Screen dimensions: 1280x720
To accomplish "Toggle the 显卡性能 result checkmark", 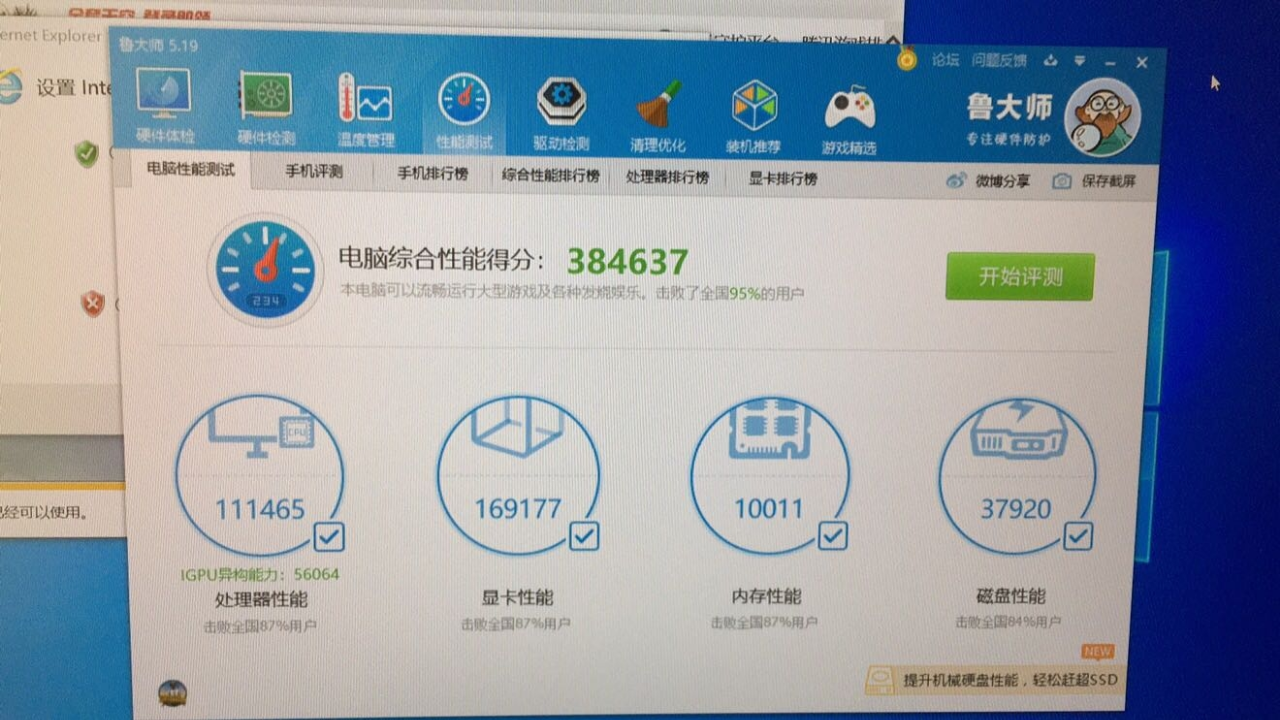I will [585, 537].
